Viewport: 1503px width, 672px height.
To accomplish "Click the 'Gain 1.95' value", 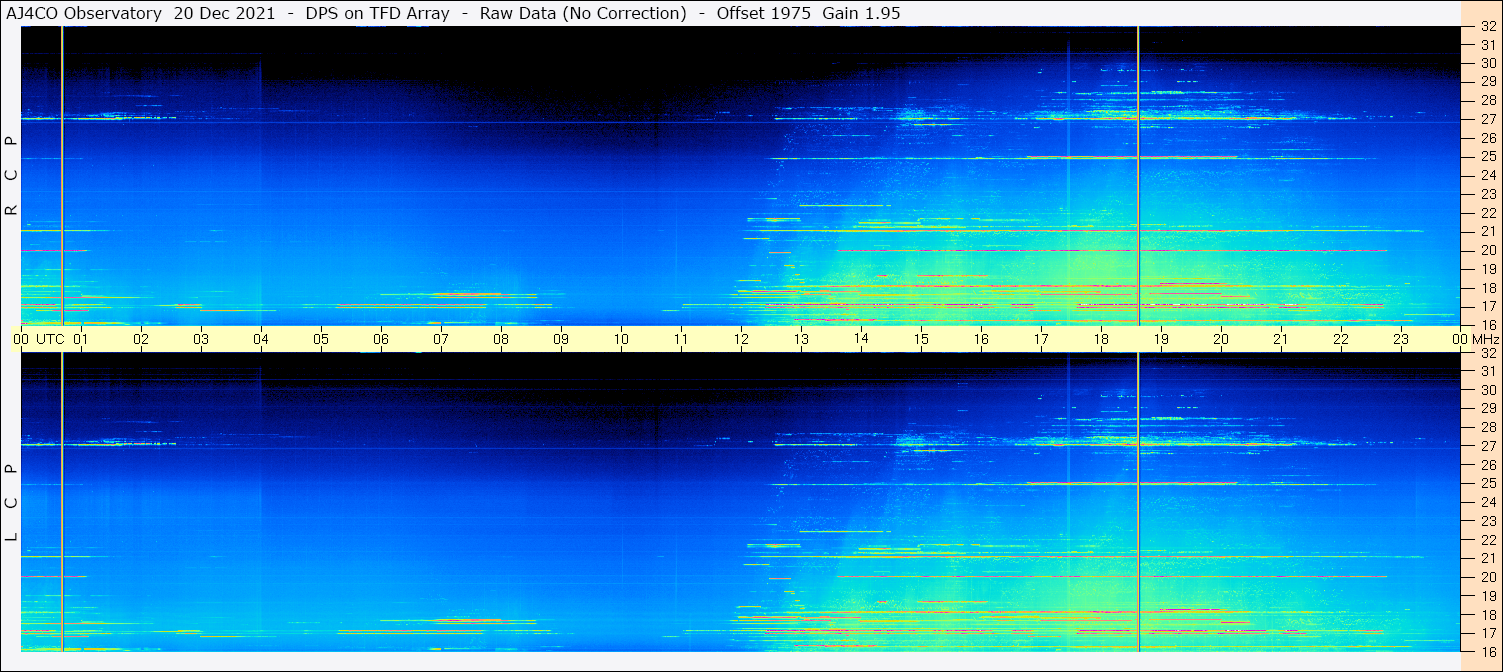I will point(861,13).
